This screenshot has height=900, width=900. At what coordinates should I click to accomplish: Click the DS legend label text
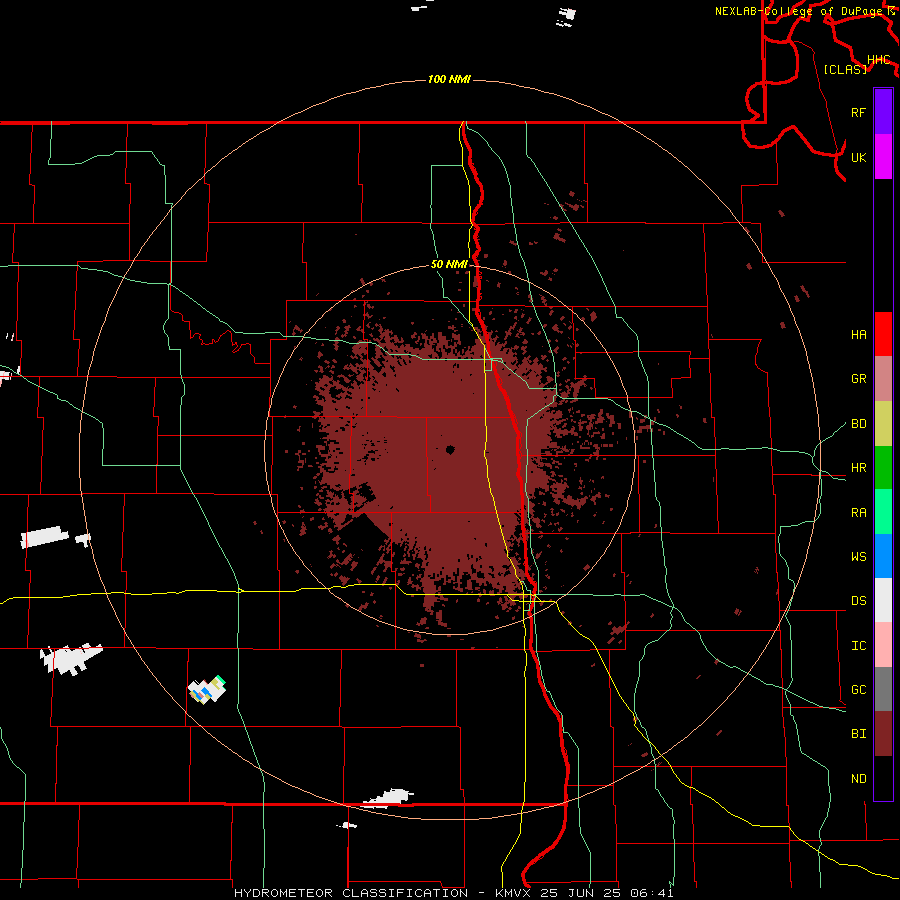858,600
